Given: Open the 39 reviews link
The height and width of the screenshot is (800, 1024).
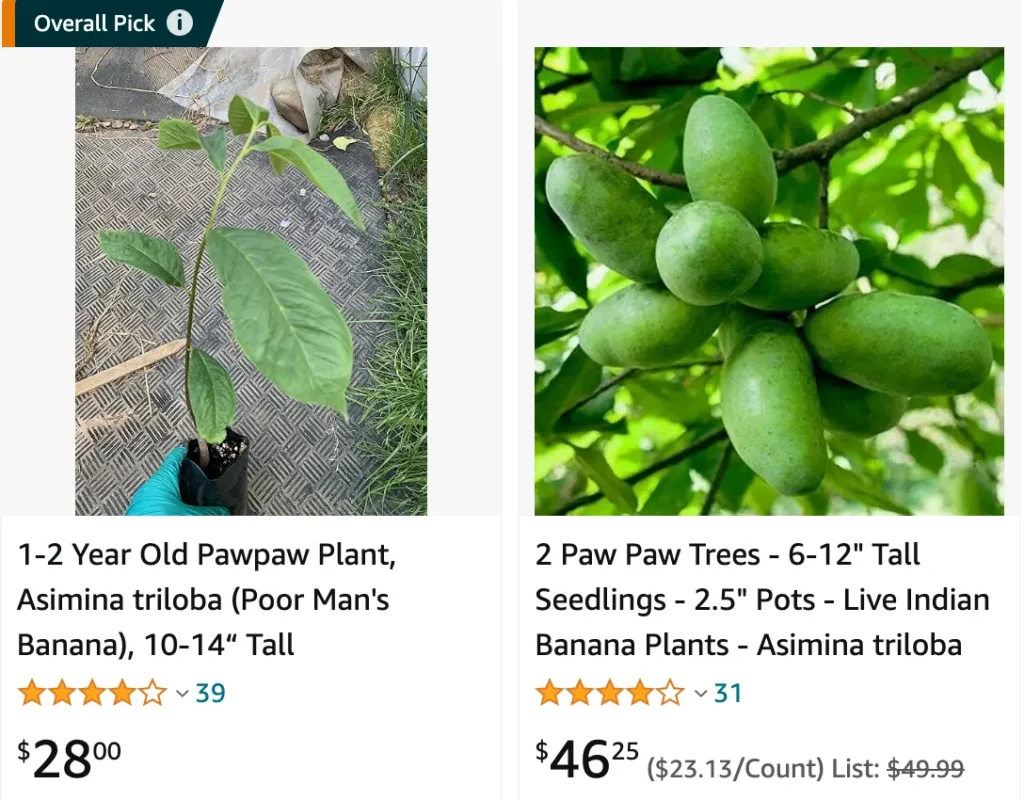Looking at the screenshot, I should (210, 693).
